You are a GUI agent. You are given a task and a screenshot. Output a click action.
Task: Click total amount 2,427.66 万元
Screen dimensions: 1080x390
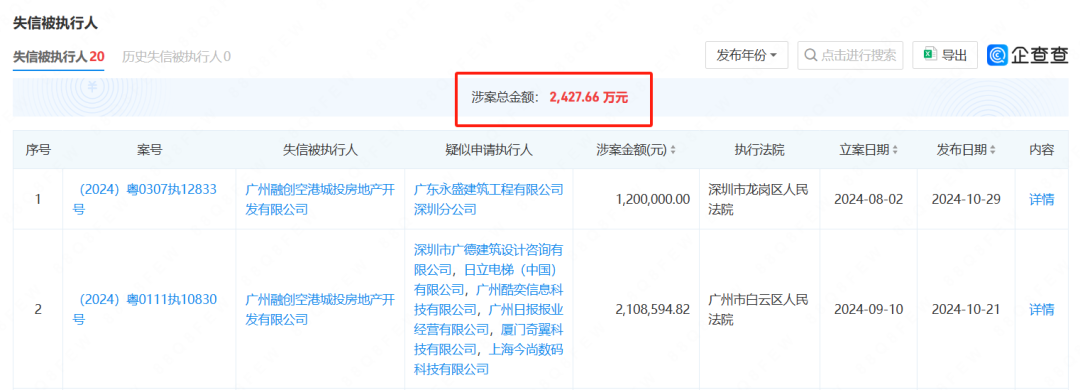(588, 98)
